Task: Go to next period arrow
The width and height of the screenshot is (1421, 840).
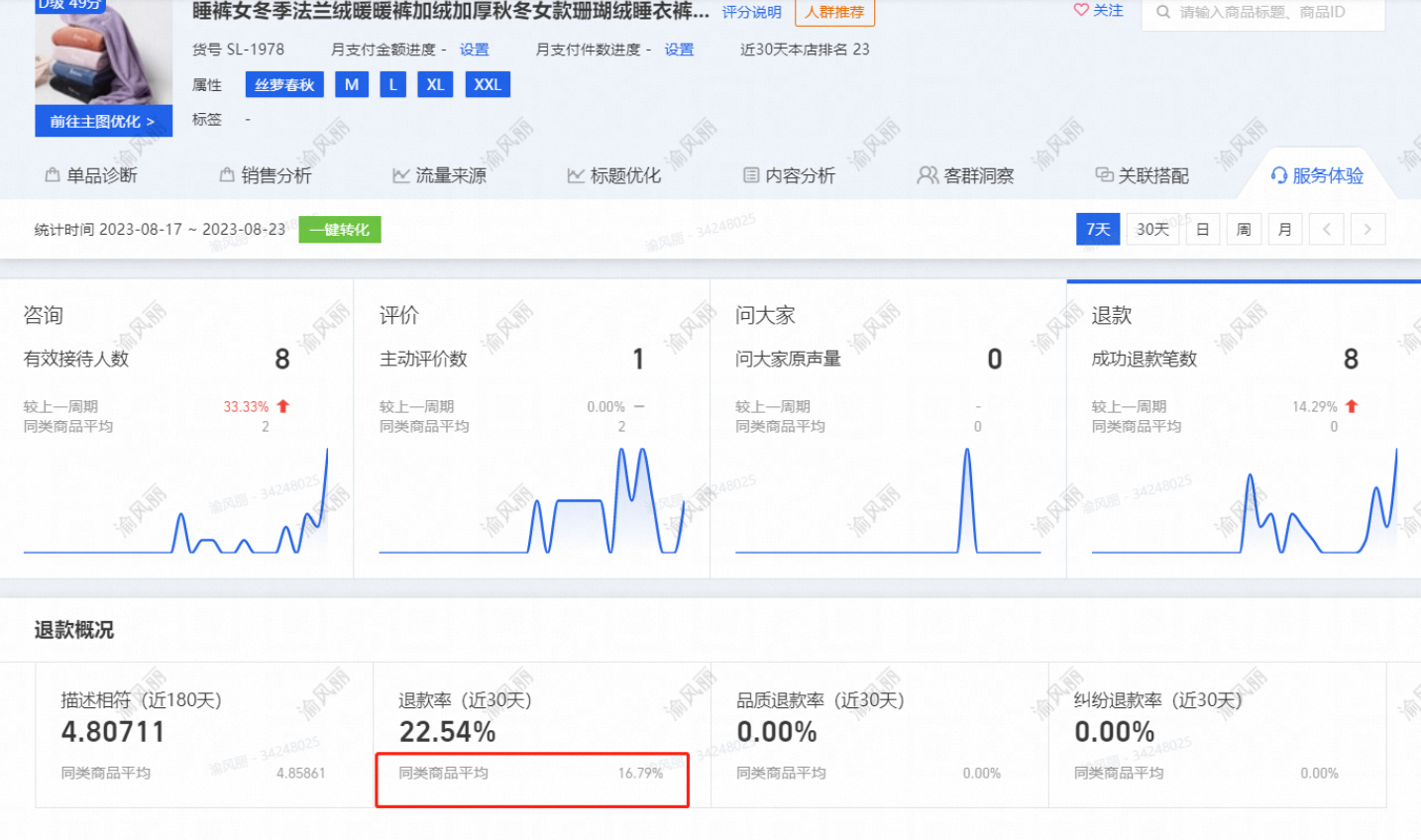Action: (x=1367, y=229)
